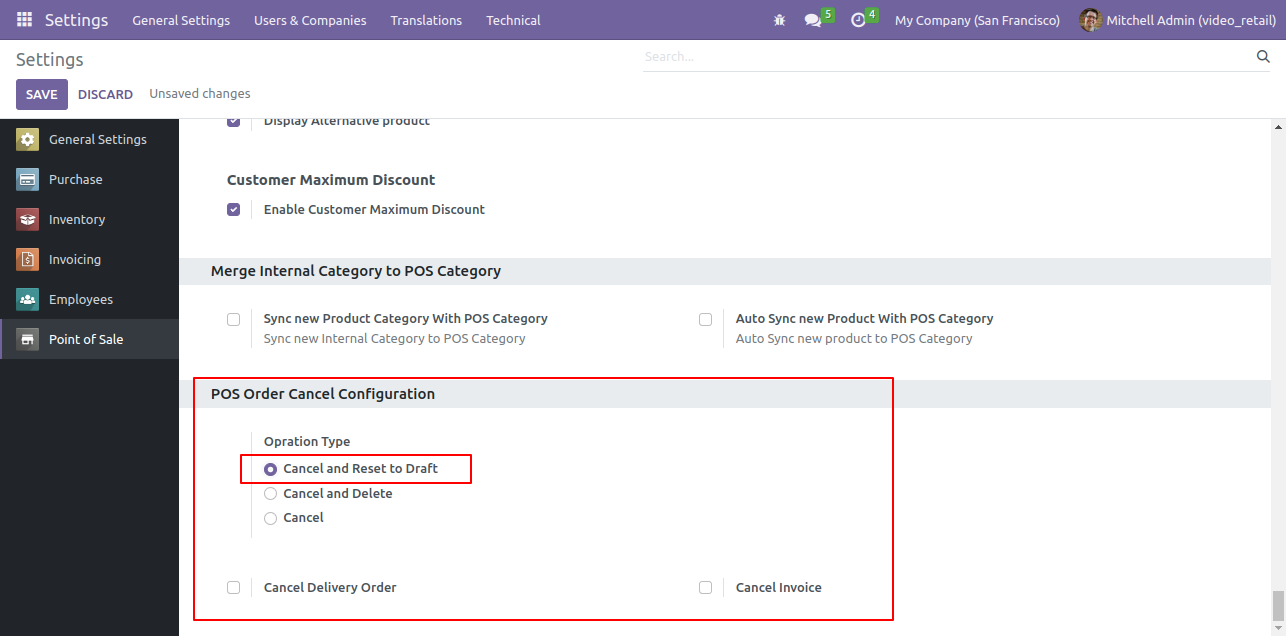The width and height of the screenshot is (1286, 636).
Task: Click the 'Opration Type' label
Action: click(x=307, y=441)
